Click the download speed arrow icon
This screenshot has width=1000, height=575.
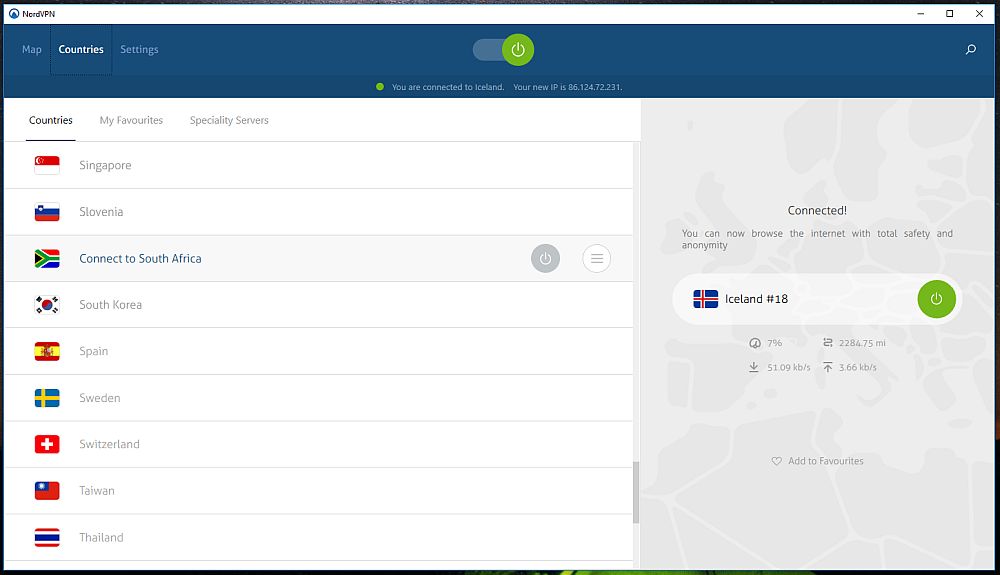pyautogui.click(x=754, y=367)
